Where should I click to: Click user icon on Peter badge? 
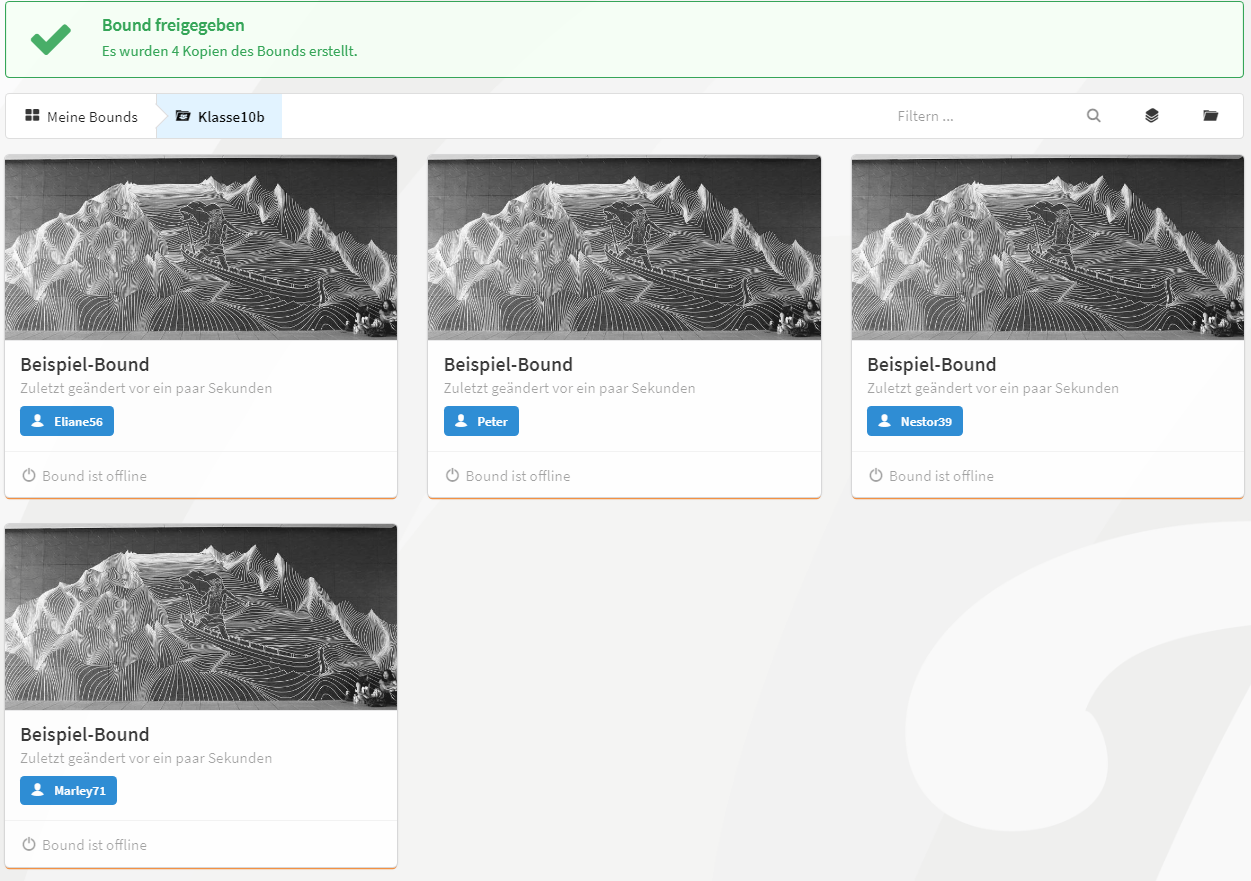[461, 421]
